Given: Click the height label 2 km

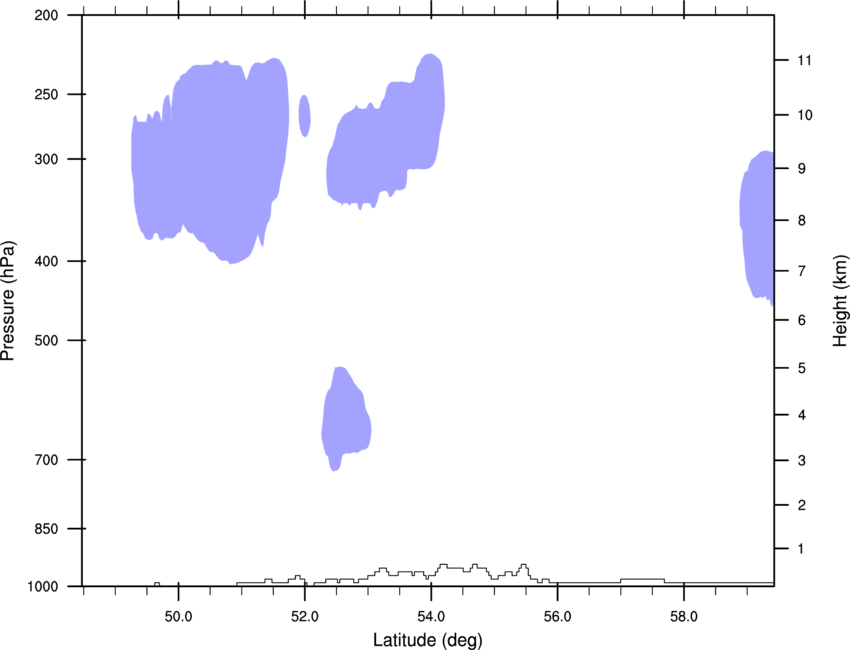Looking at the screenshot, I should pos(802,505).
